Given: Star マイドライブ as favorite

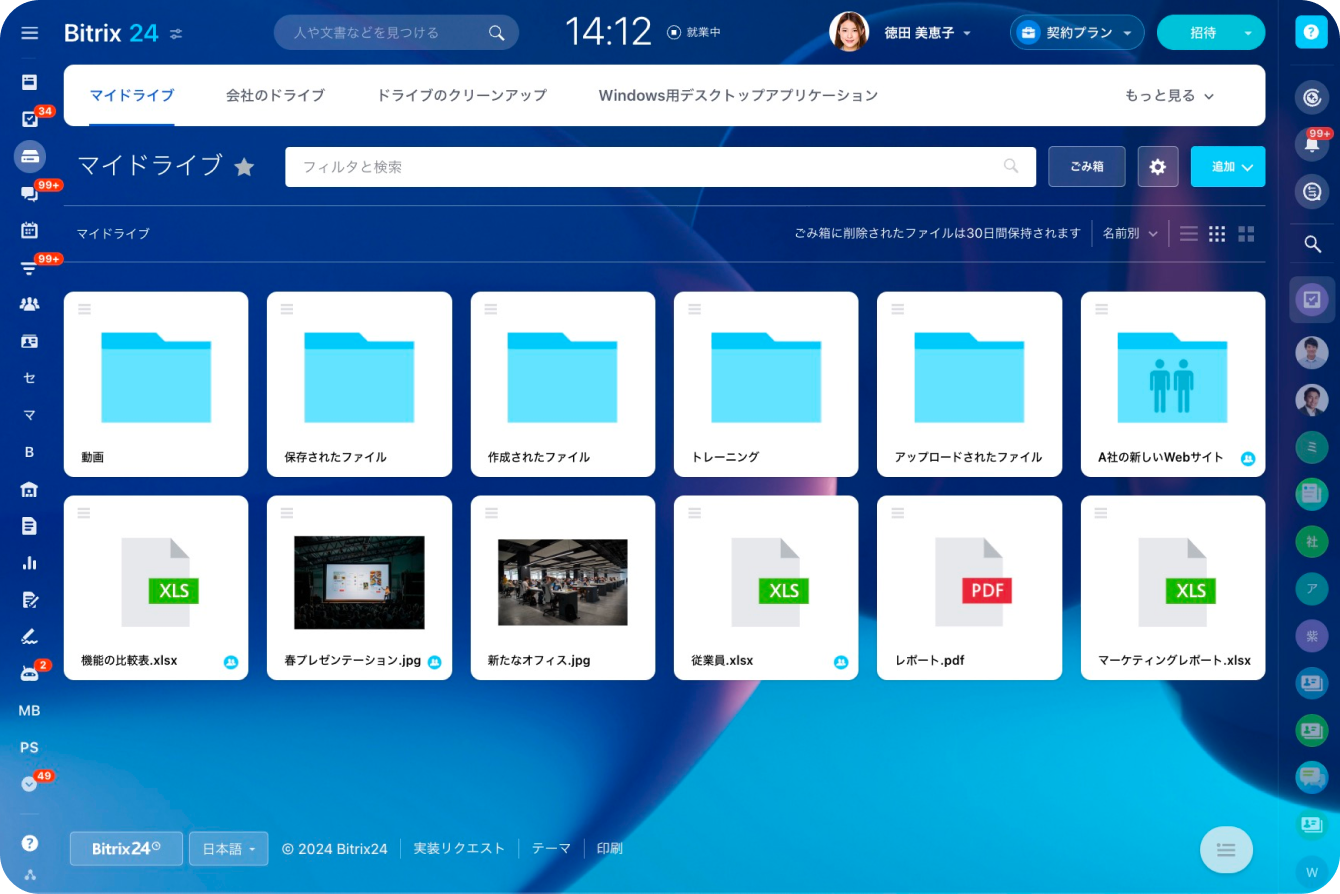Looking at the screenshot, I should 244,167.
